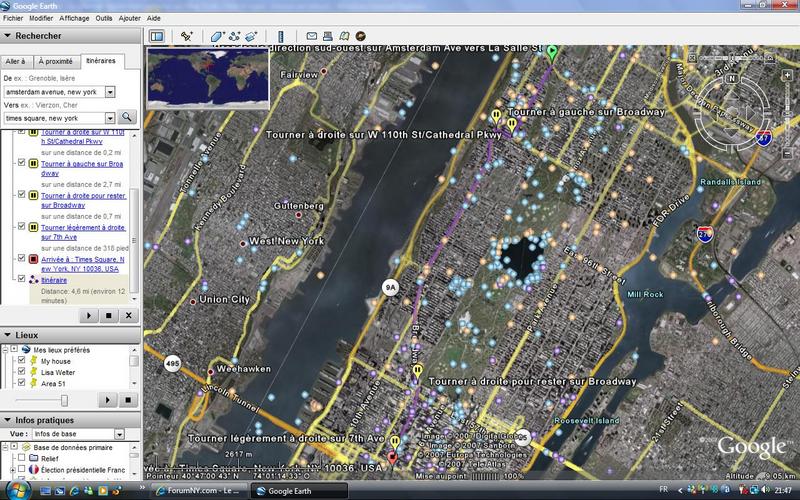Image resolution: width=800 pixels, height=500 pixels.
Task: Click the Lieux panel opacity slider handle
Action: [x=64, y=400]
